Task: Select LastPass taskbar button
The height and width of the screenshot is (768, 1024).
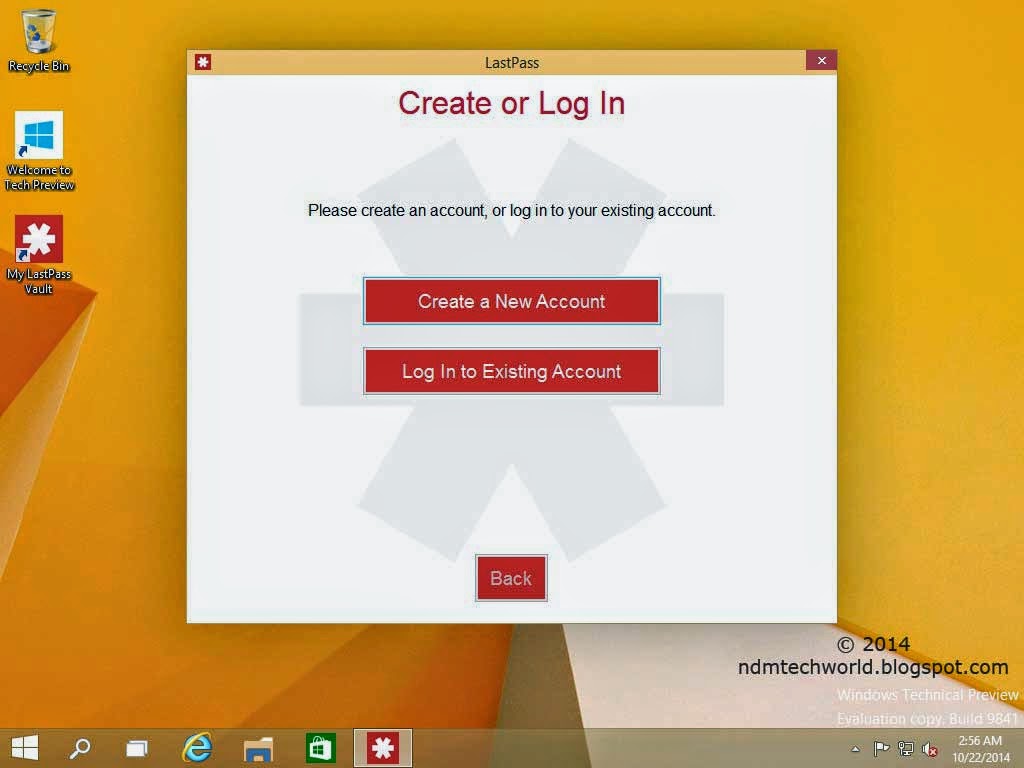Action: coord(383,748)
